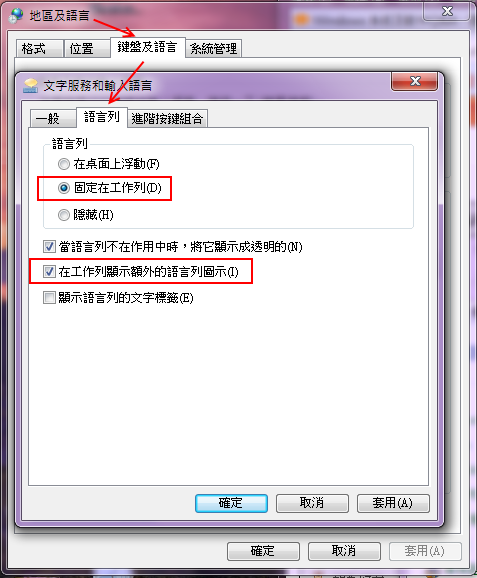Uncheck 在工作列顯示額外的語言列圖示
This screenshot has height=578, width=477.
[49, 272]
